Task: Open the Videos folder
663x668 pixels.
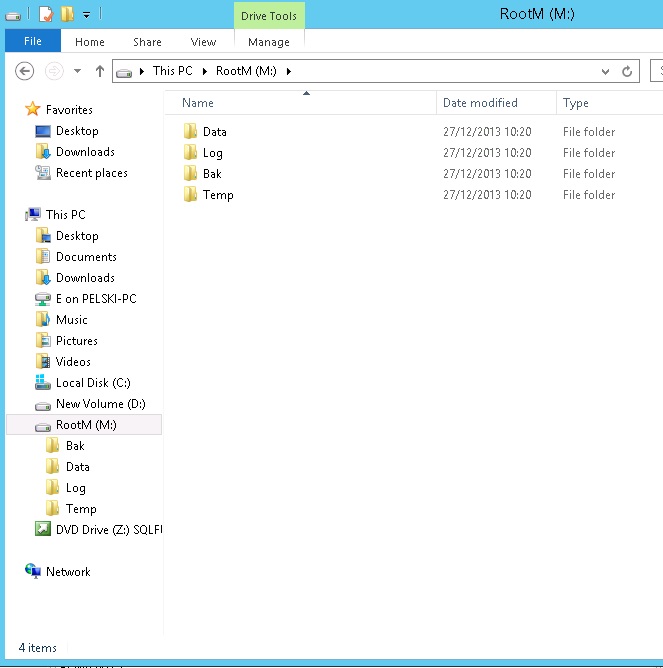Action: [x=73, y=362]
